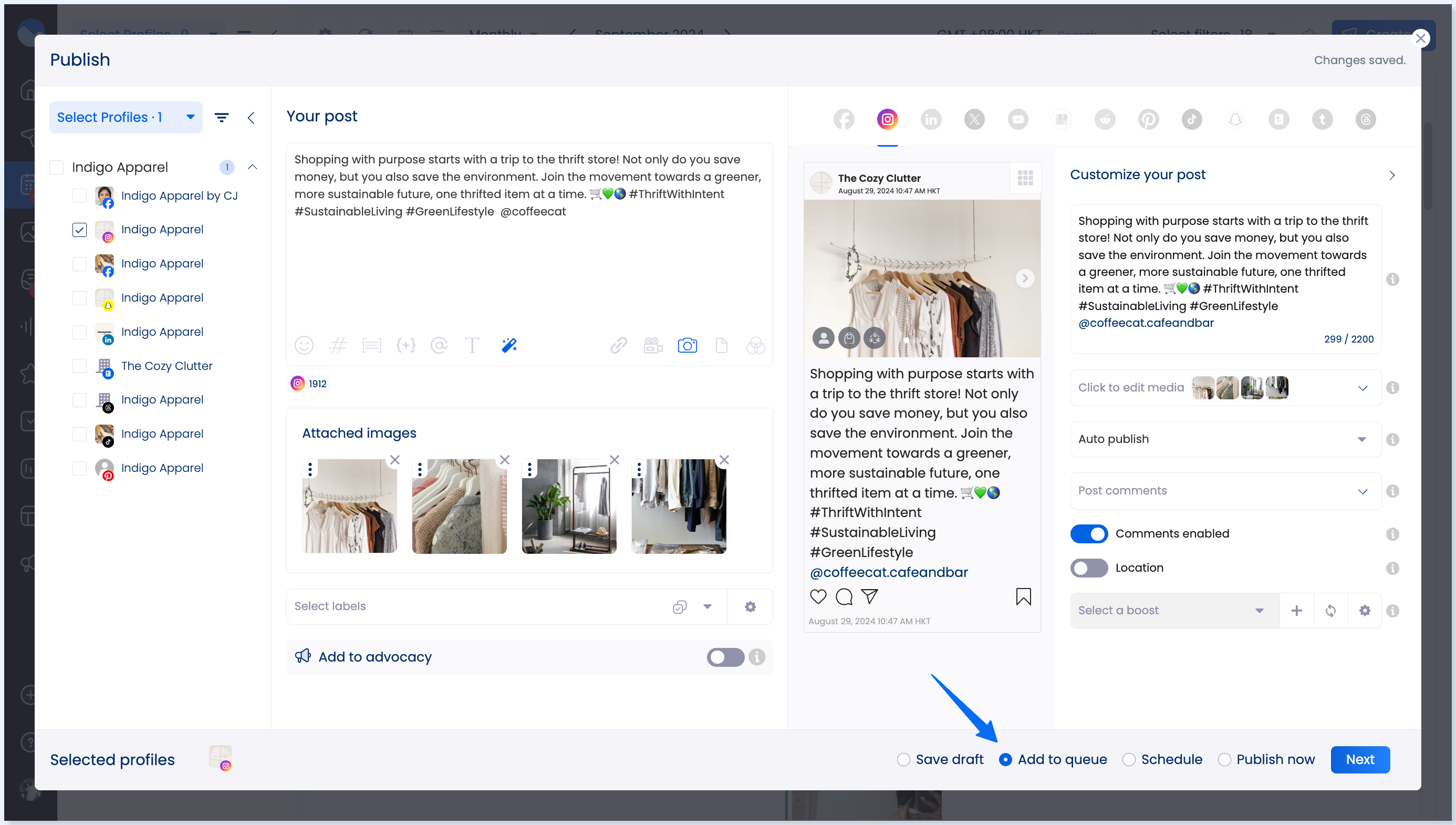
Task: Switch preview to the TikTok tab
Action: point(1190,119)
